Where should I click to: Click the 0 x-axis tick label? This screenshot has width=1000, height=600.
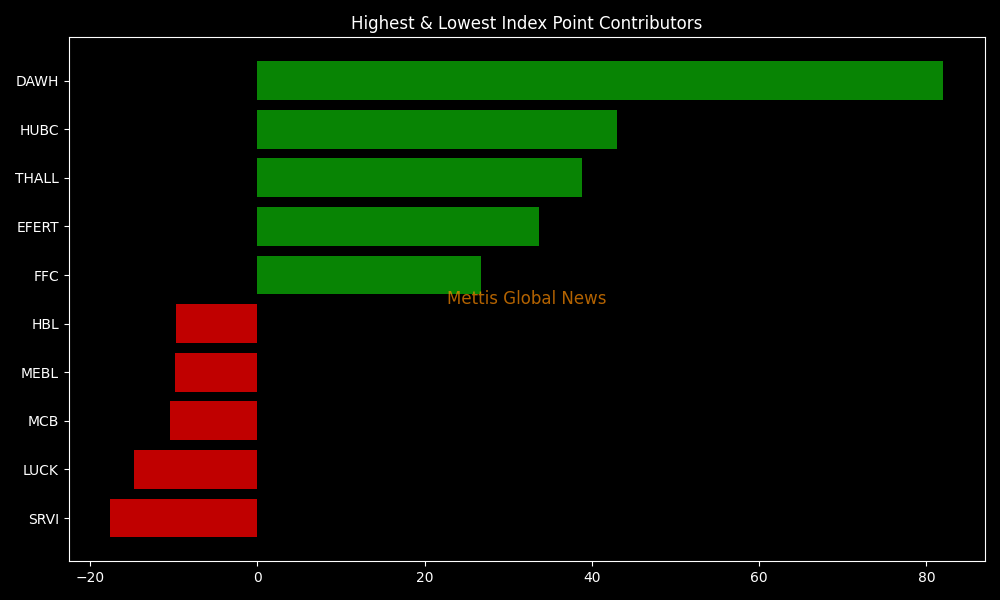pyautogui.click(x=258, y=578)
